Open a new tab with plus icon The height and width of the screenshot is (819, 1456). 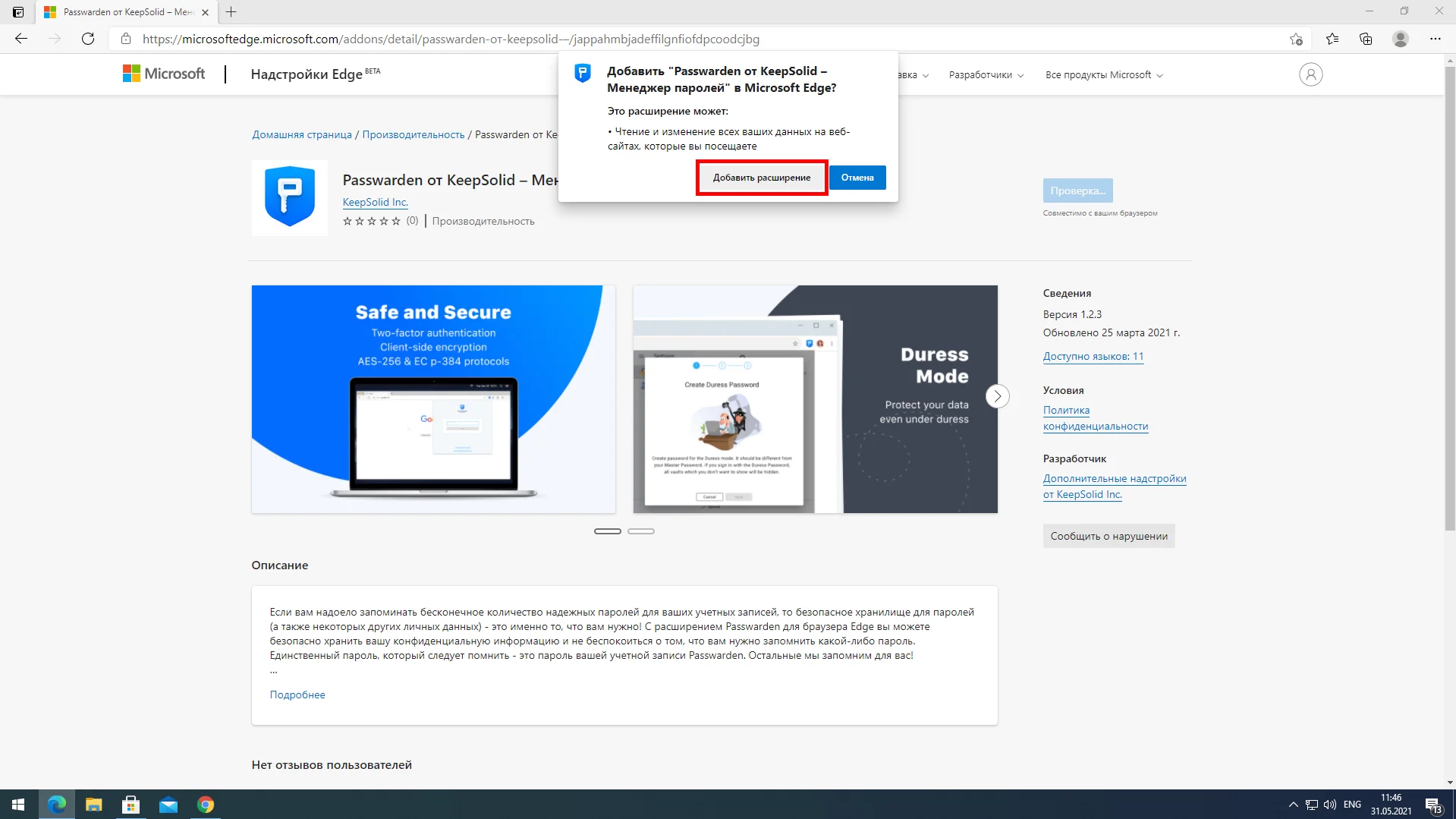tap(231, 12)
